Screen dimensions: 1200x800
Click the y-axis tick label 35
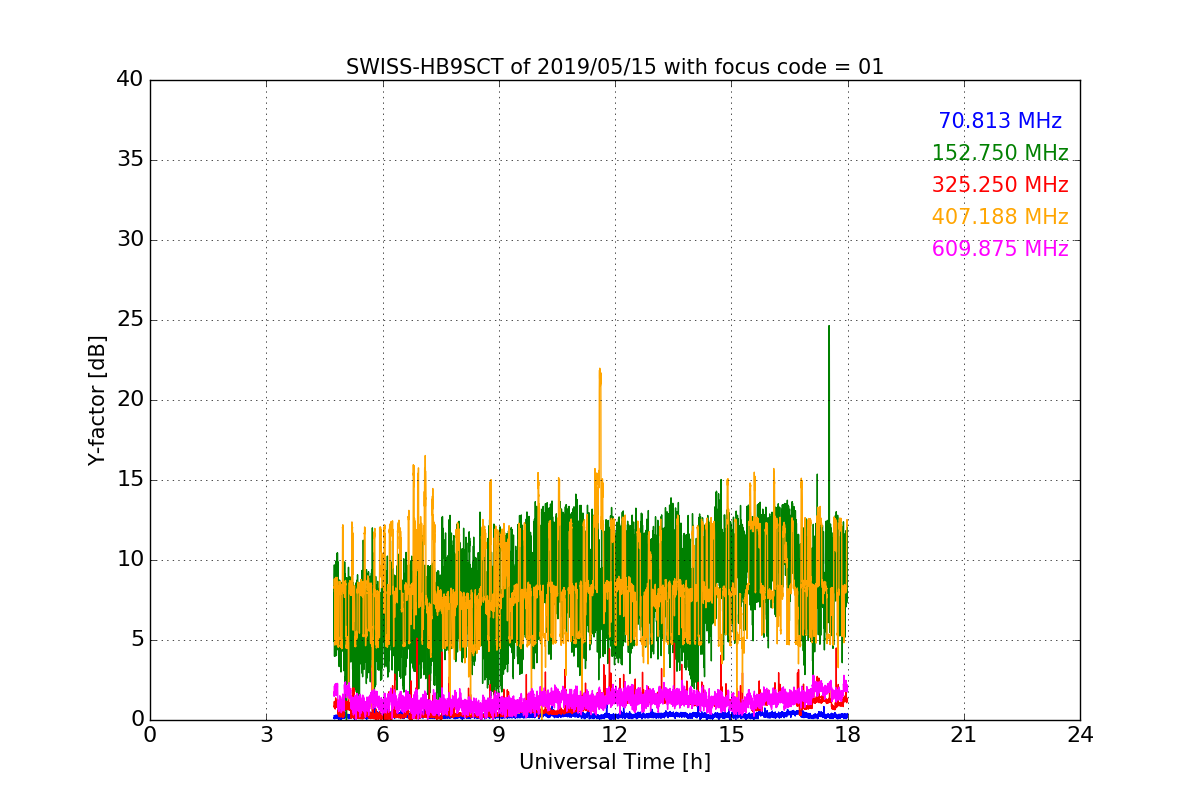tap(130, 160)
